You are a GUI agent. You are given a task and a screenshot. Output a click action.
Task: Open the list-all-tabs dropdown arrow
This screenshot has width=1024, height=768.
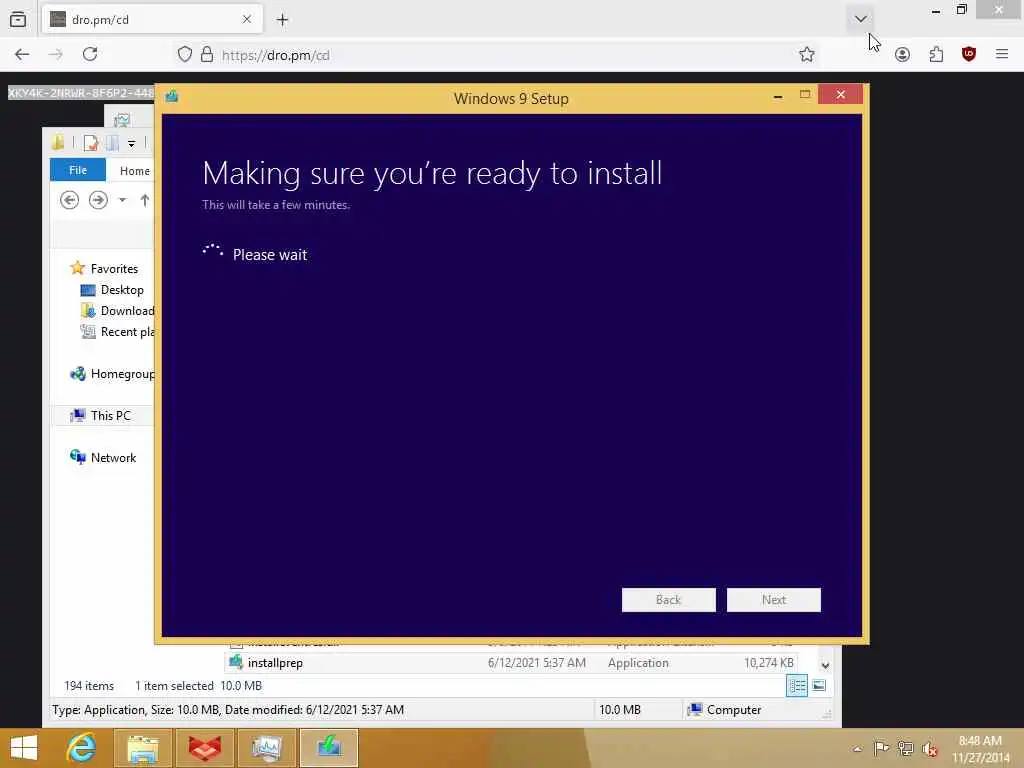click(x=860, y=19)
